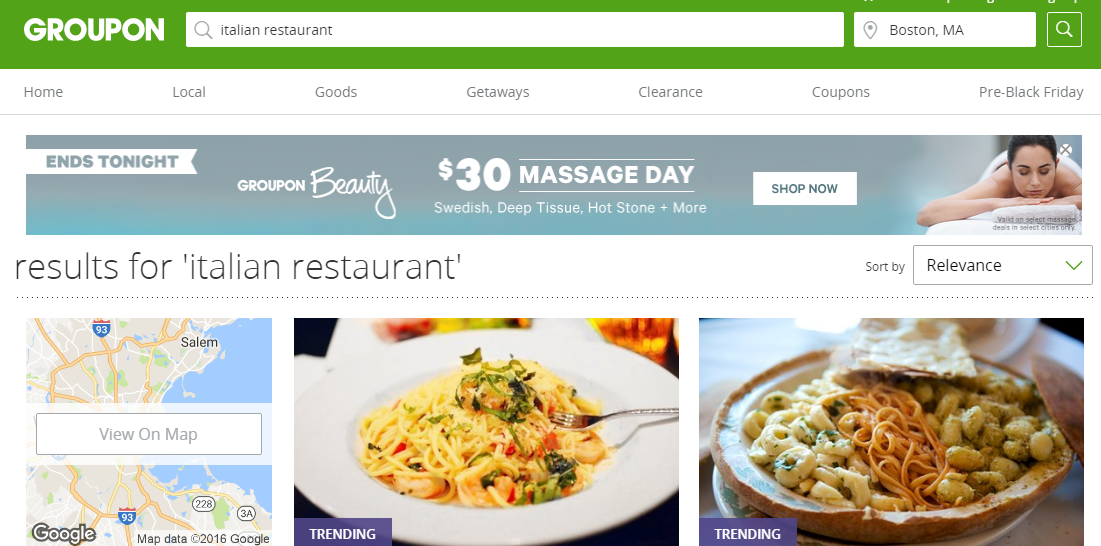The image size is (1101, 546).
Task: Click the Google logo on the map
Action: pyautogui.click(x=63, y=533)
